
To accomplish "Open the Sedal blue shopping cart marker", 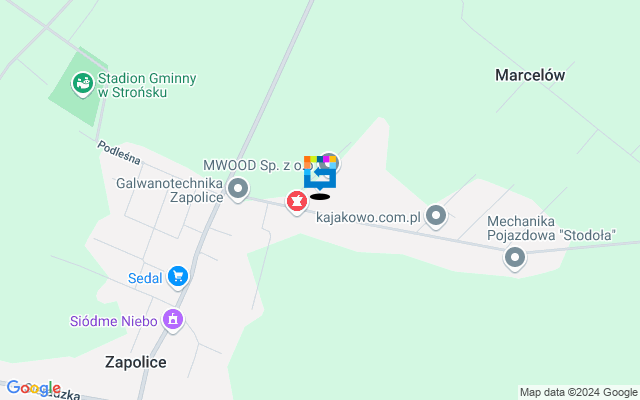I will pyautogui.click(x=178, y=278).
